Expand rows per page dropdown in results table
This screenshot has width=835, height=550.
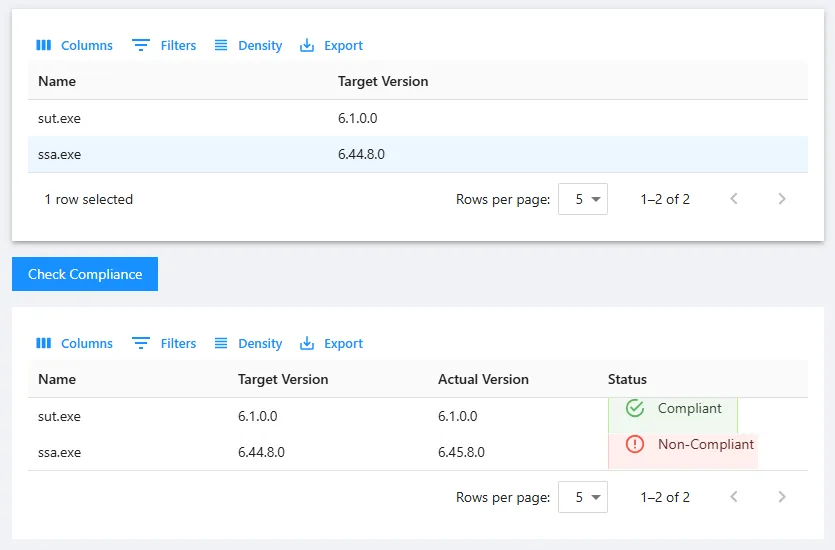pos(583,497)
